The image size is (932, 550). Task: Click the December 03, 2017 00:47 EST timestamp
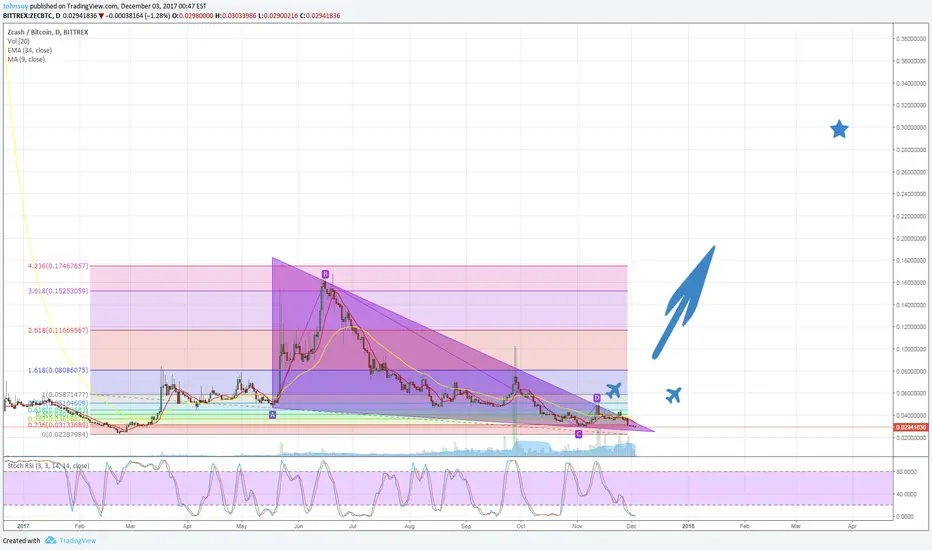click(x=163, y=7)
